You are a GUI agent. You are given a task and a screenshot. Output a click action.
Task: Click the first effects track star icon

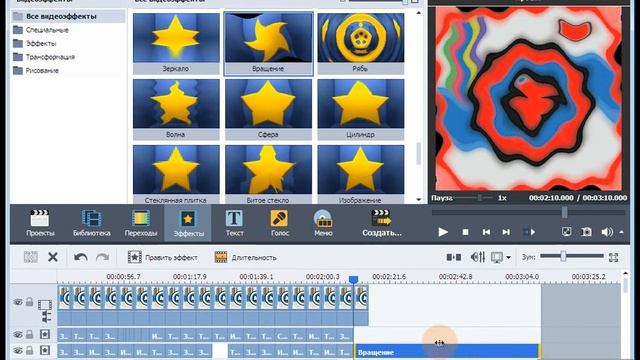[x=45, y=334]
